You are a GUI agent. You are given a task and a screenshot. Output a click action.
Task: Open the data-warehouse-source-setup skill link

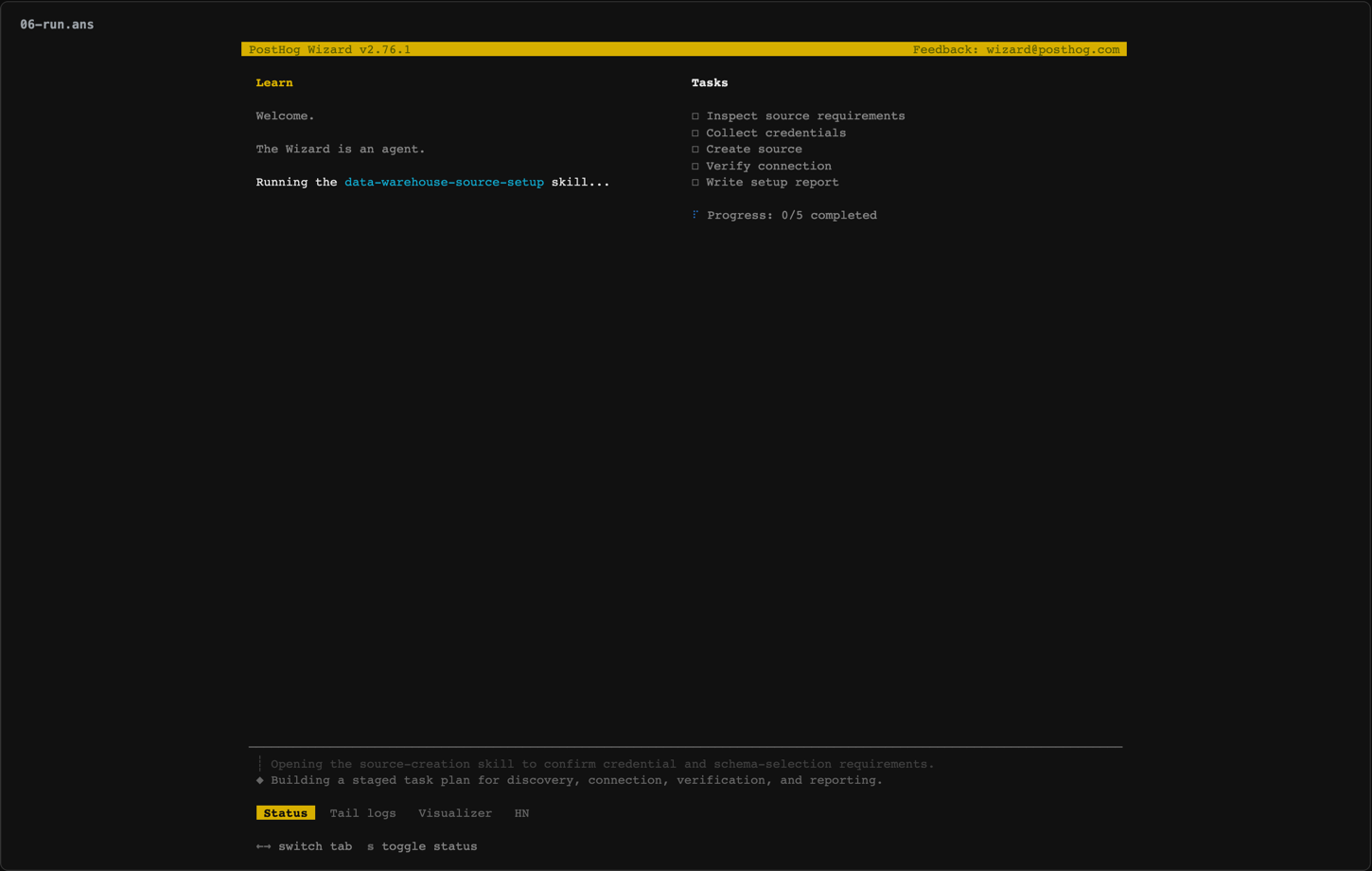pyautogui.click(x=444, y=182)
